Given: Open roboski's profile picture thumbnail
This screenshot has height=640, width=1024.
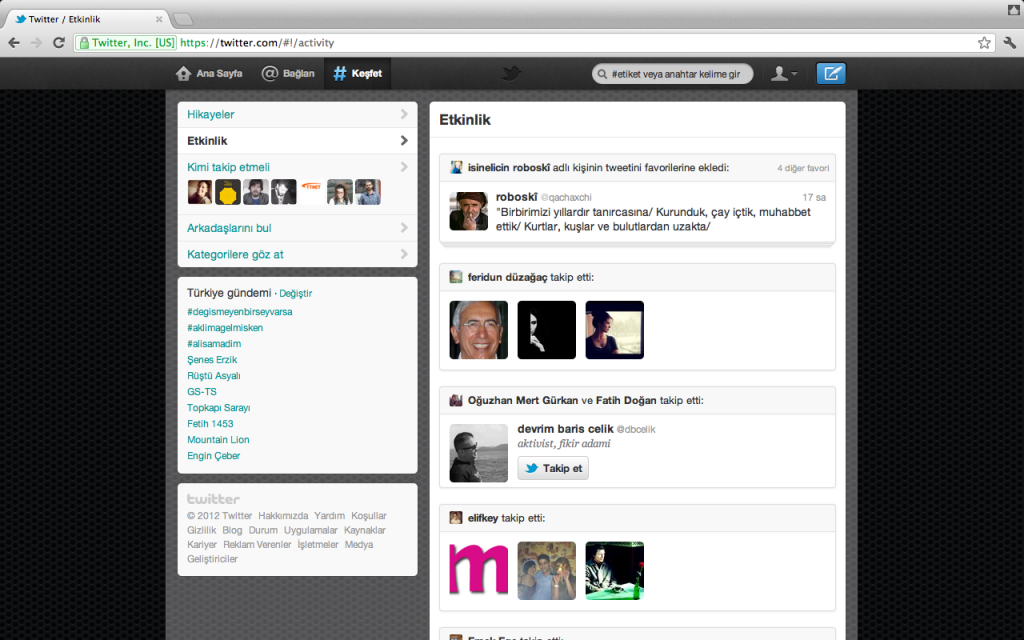Looking at the screenshot, I should (x=468, y=211).
